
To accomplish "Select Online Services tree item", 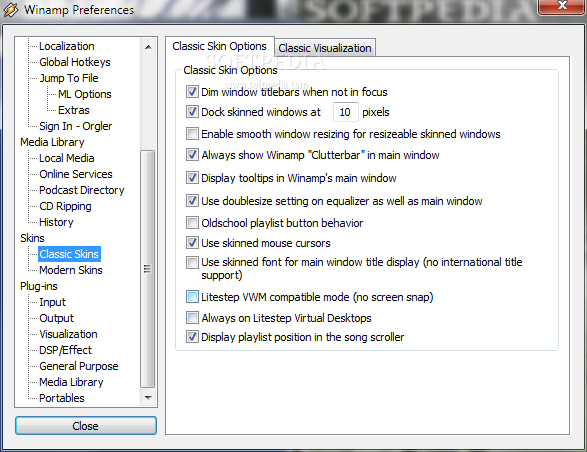I will tap(76, 174).
